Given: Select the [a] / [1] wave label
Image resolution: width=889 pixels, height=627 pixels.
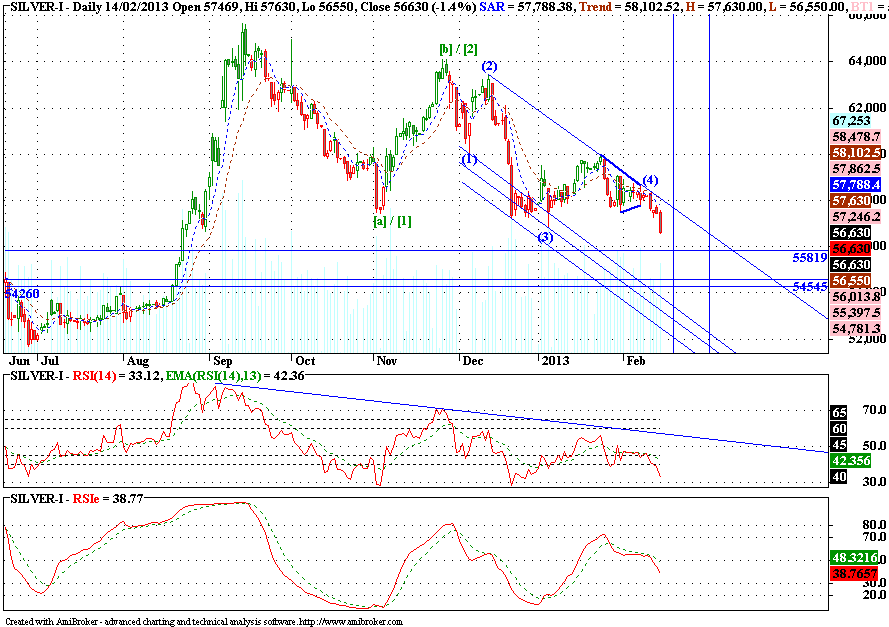Looking at the screenshot, I should pyautogui.click(x=392, y=221).
